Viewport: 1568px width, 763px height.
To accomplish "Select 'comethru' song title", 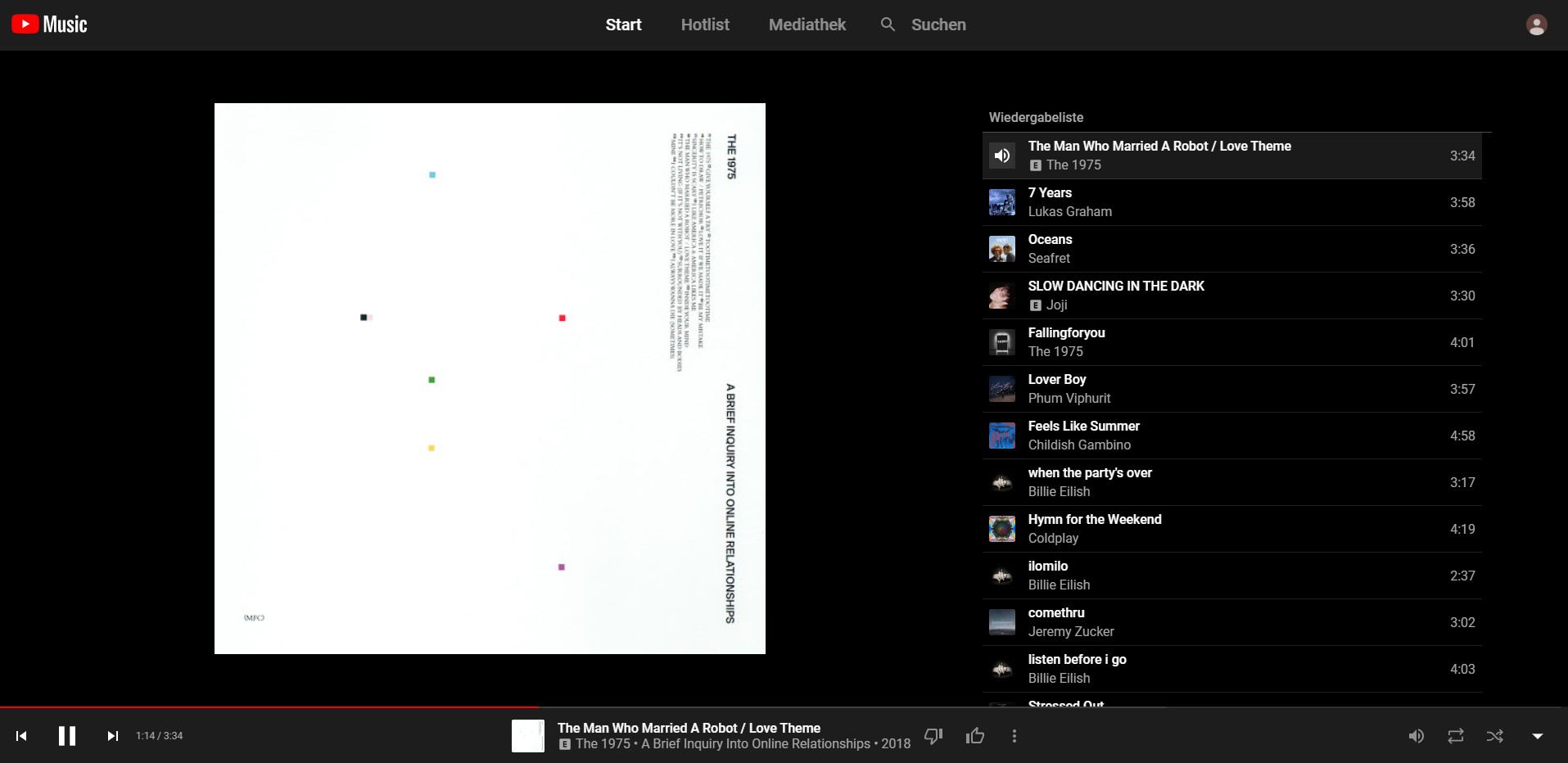I will pos(1056,612).
